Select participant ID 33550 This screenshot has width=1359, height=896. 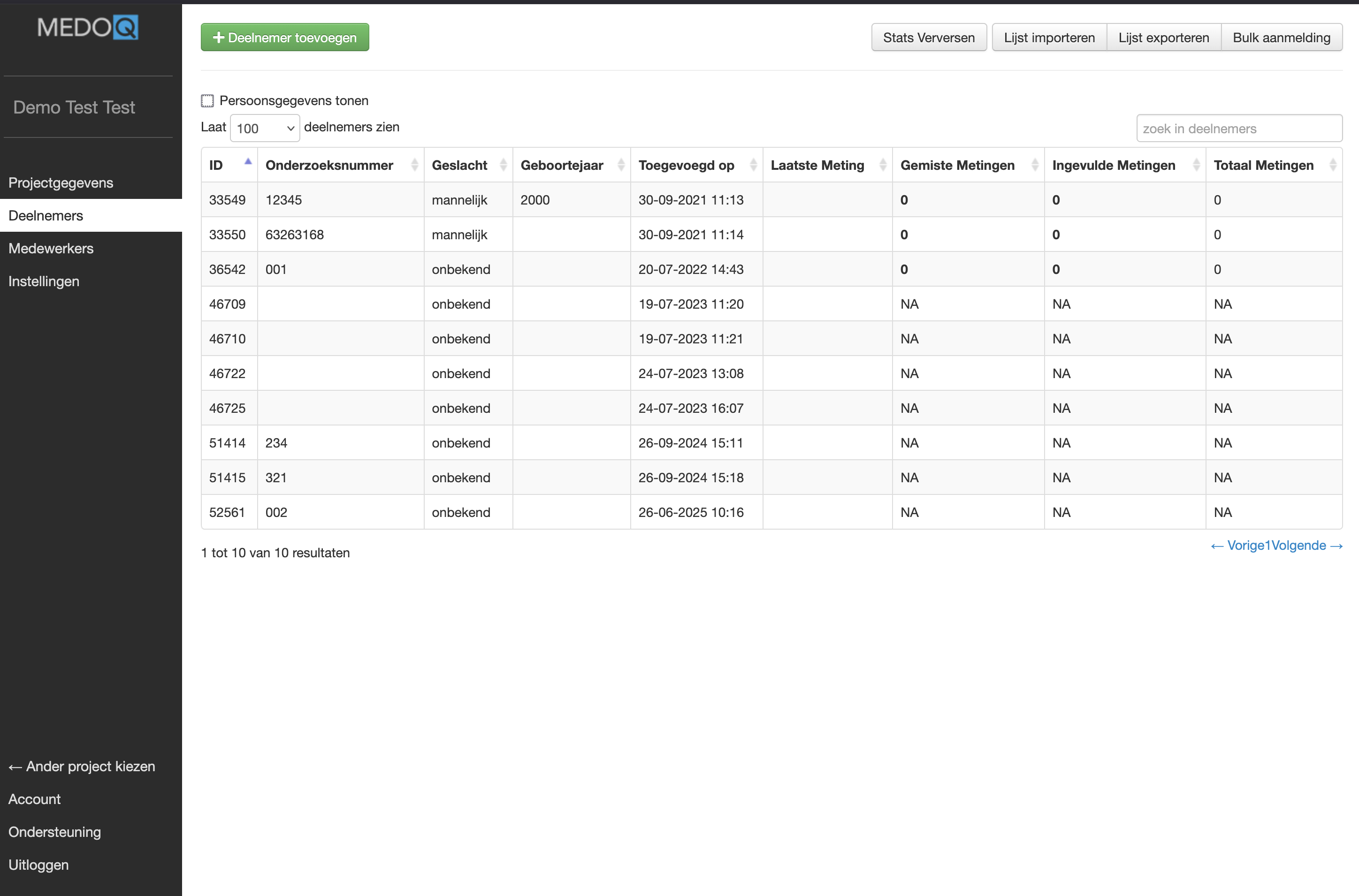click(228, 235)
